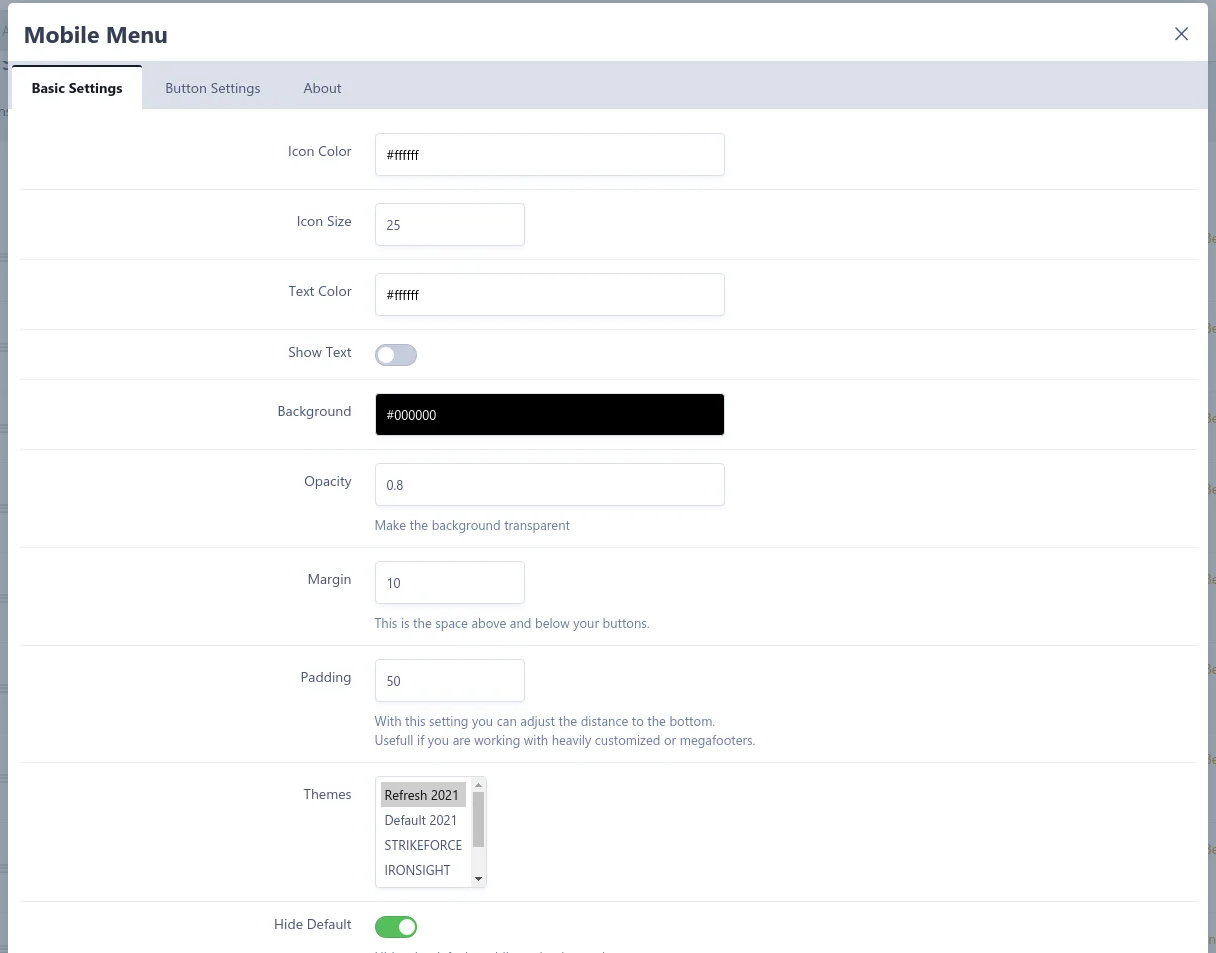Switch to the Button Settings tab
Image resolution: width=1216 pixels, height=953 pixels.
point(212,88)
